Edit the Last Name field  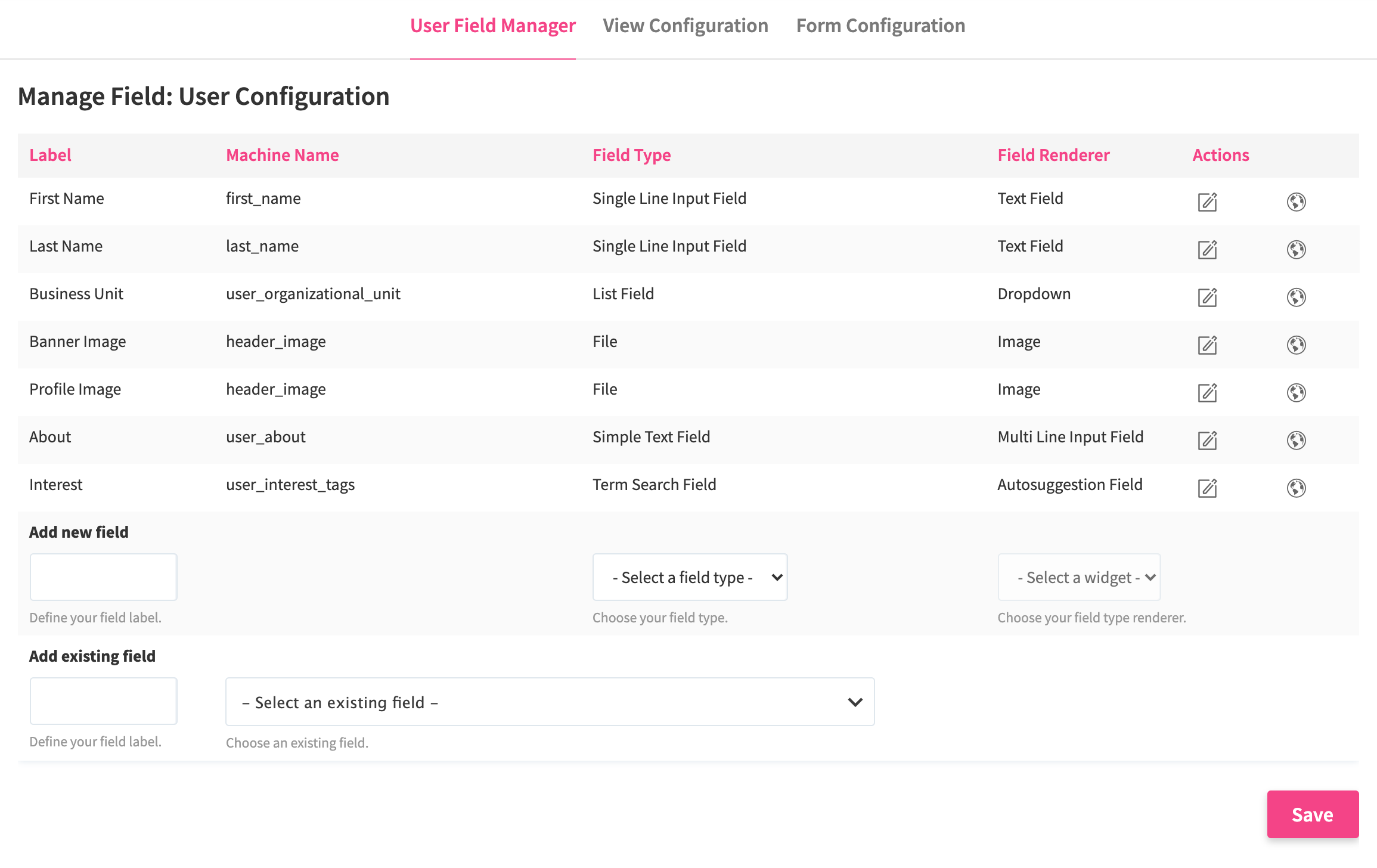point(1207,250)
